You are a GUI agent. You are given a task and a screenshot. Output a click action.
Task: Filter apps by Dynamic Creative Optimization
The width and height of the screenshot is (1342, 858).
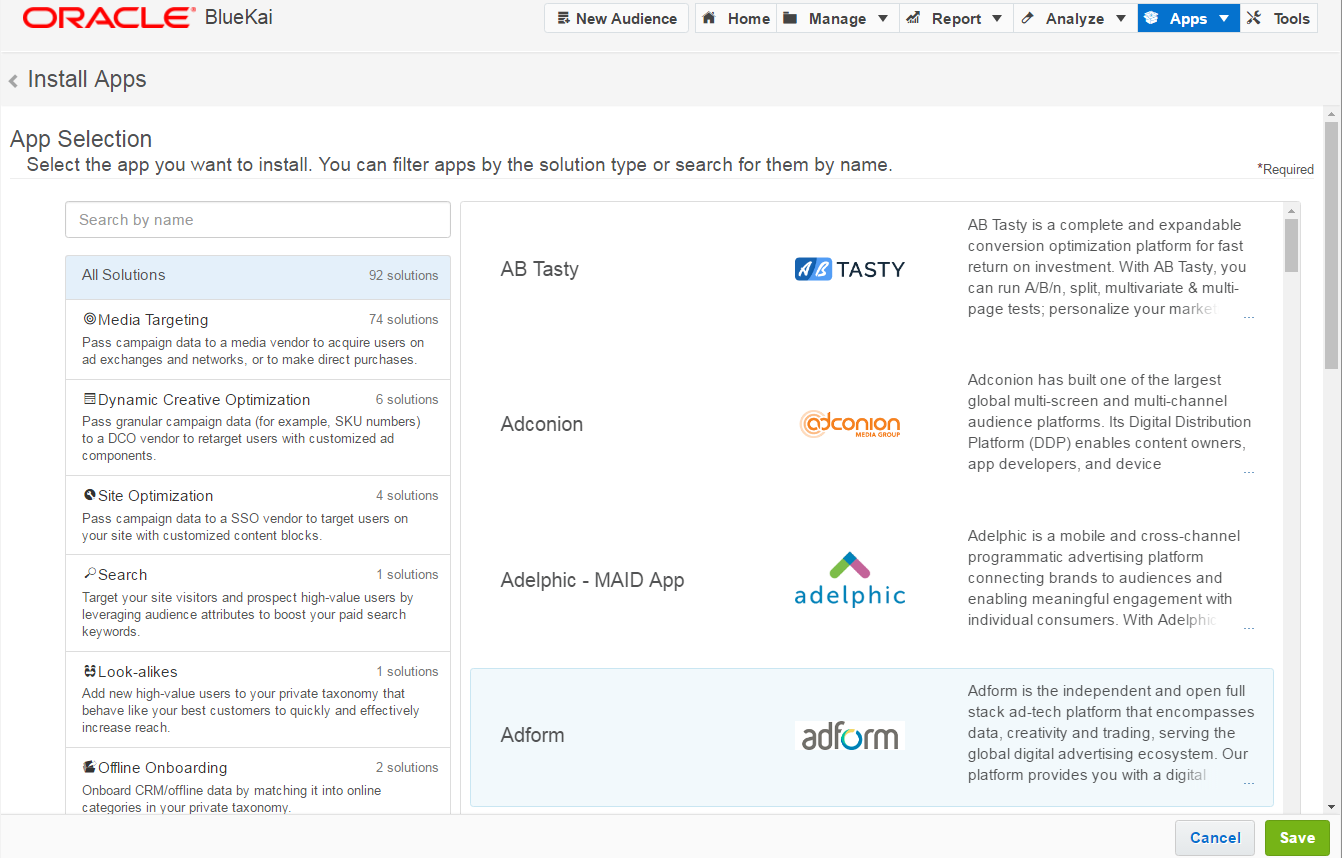coord(258,427)
